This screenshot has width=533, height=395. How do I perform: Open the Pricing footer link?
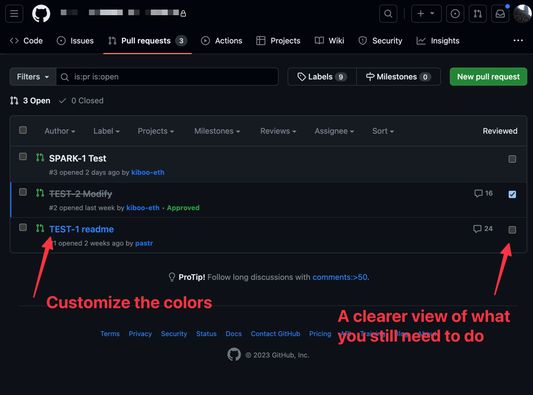(320, 334)
